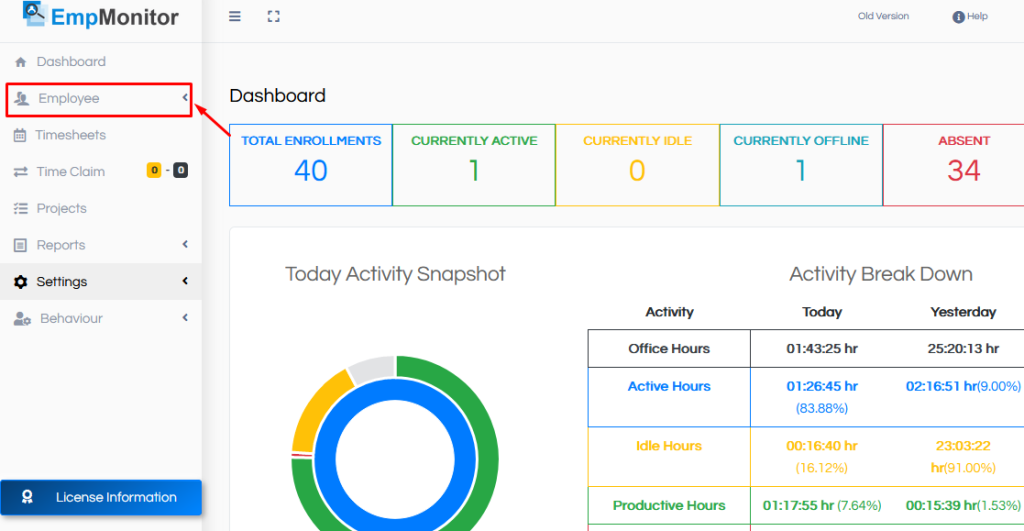Screen dimensions: 1024x531
Task: Click the Active Hours row label
Action: coord(669,387)
